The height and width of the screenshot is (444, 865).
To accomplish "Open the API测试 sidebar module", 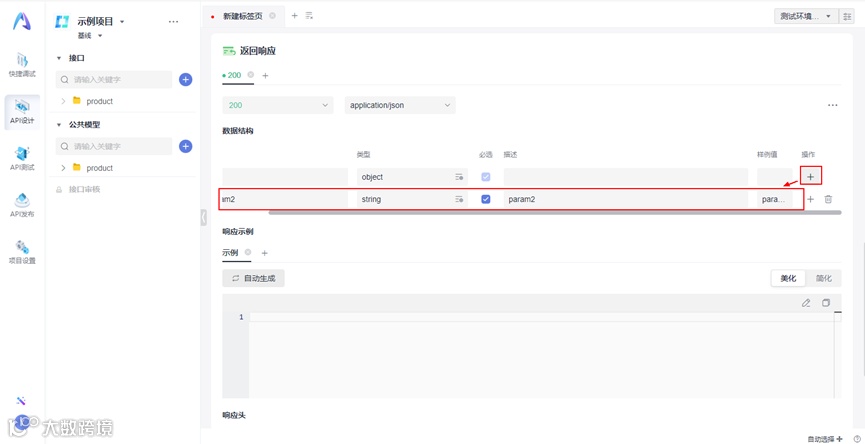I will coord(22,159).
